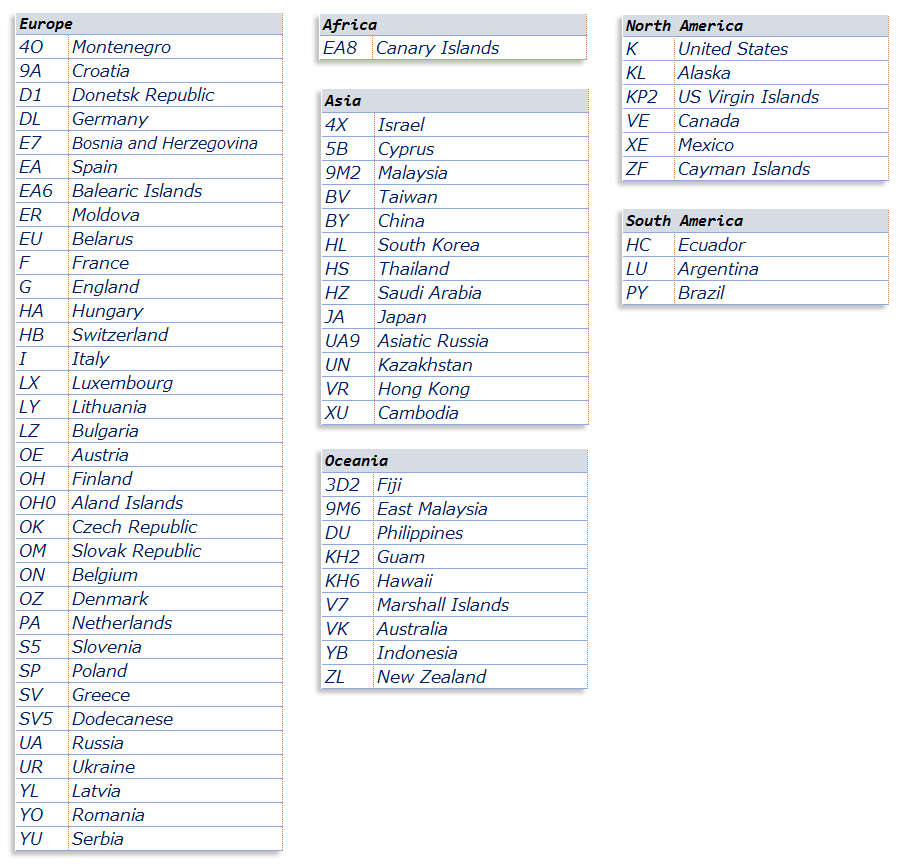Click the Argentina row

click(718, 269)
